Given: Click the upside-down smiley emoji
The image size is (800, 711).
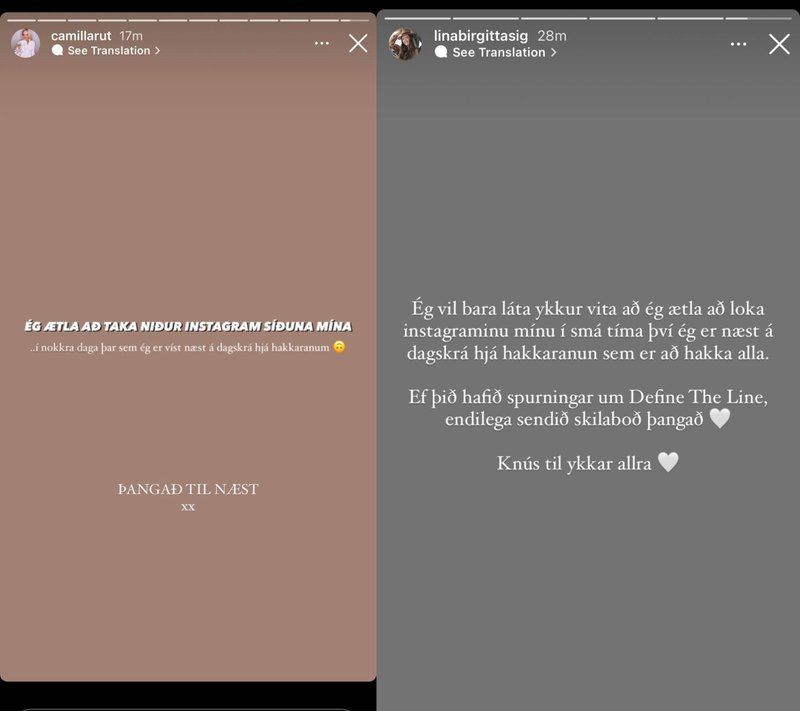Looking at the screenshot, I should click(339, 347).
